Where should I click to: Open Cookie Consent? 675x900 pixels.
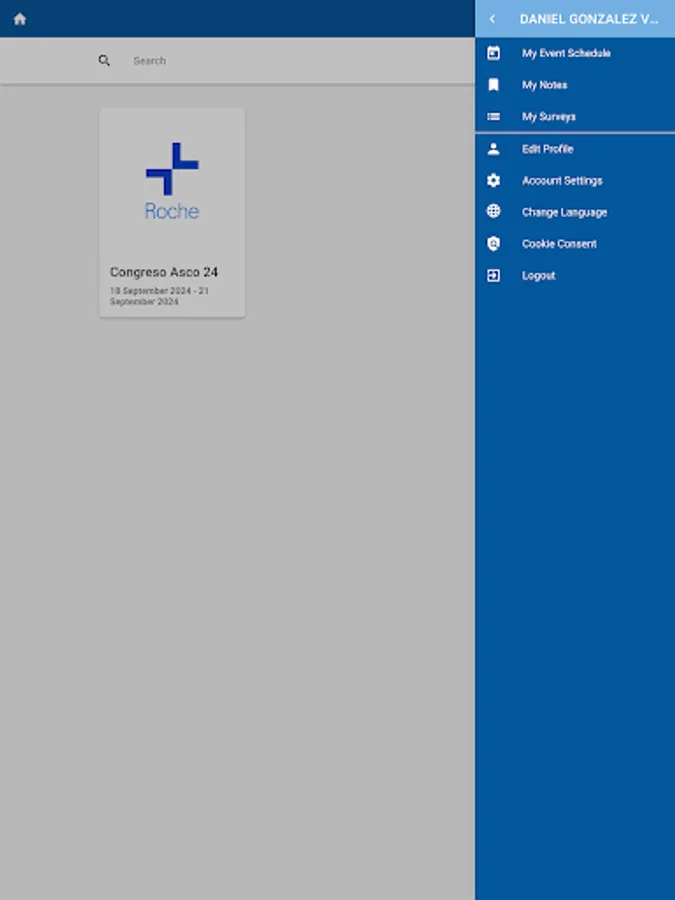pos(559,244)
